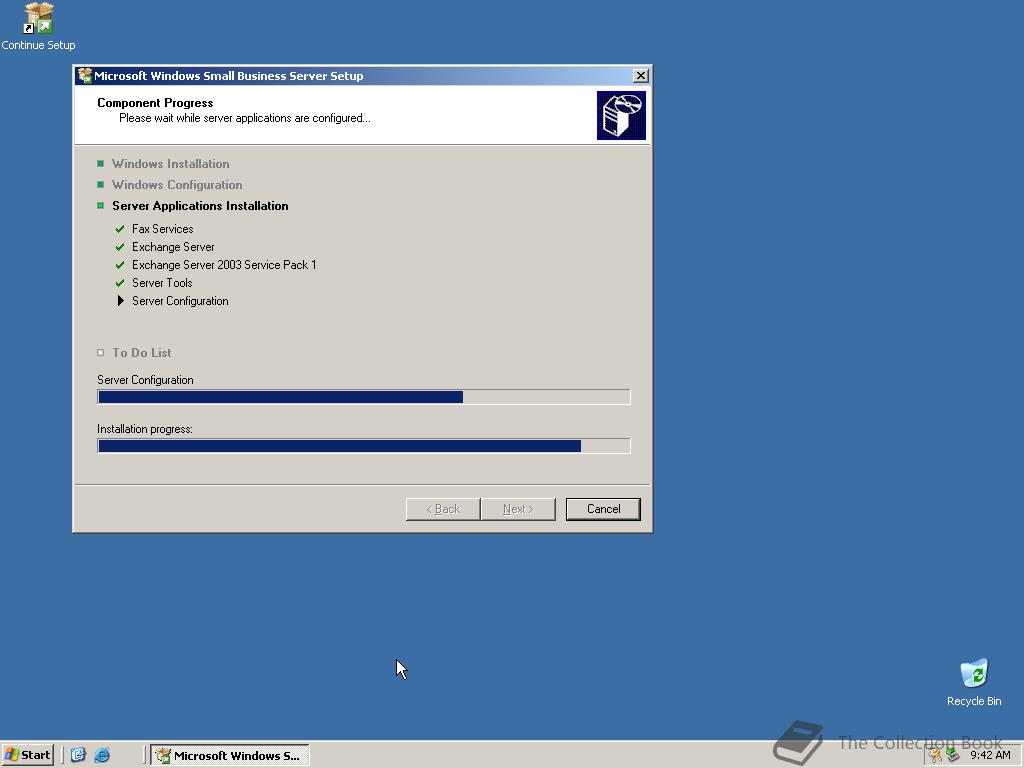Close the Small Business Server Setup window

coord(641,76)
